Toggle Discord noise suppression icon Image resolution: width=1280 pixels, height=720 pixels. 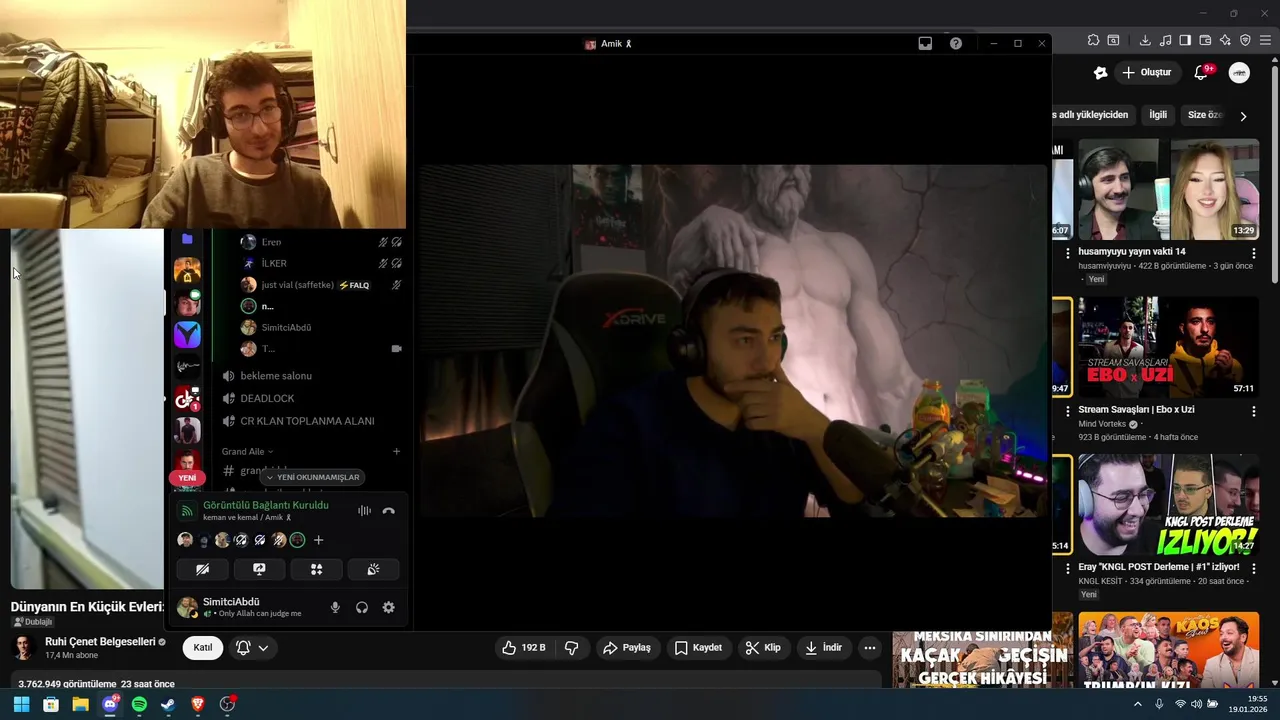pos(364,511)
